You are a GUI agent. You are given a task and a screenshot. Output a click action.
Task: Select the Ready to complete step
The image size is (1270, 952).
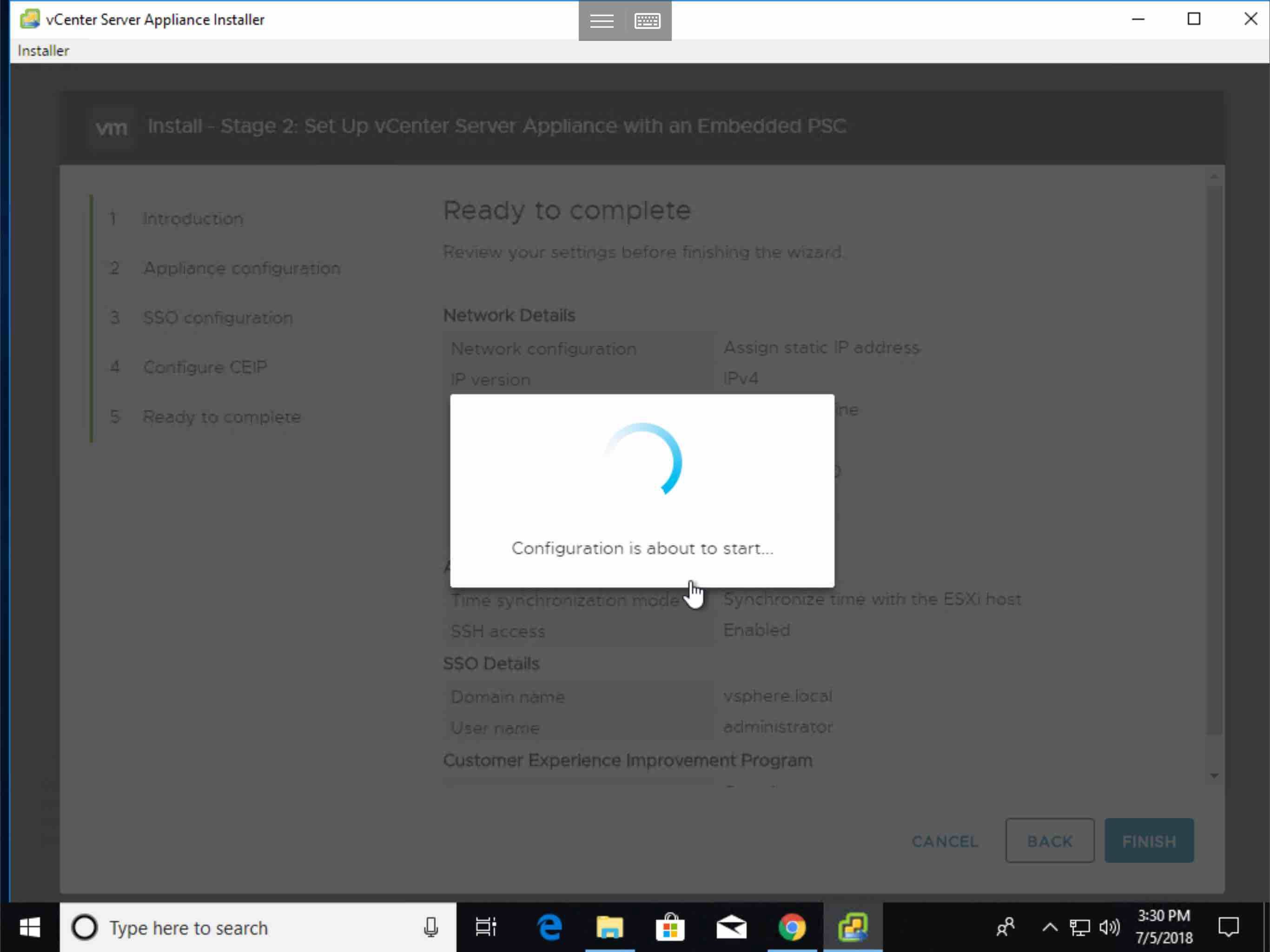pyautogui.click(x=222, y=416)
